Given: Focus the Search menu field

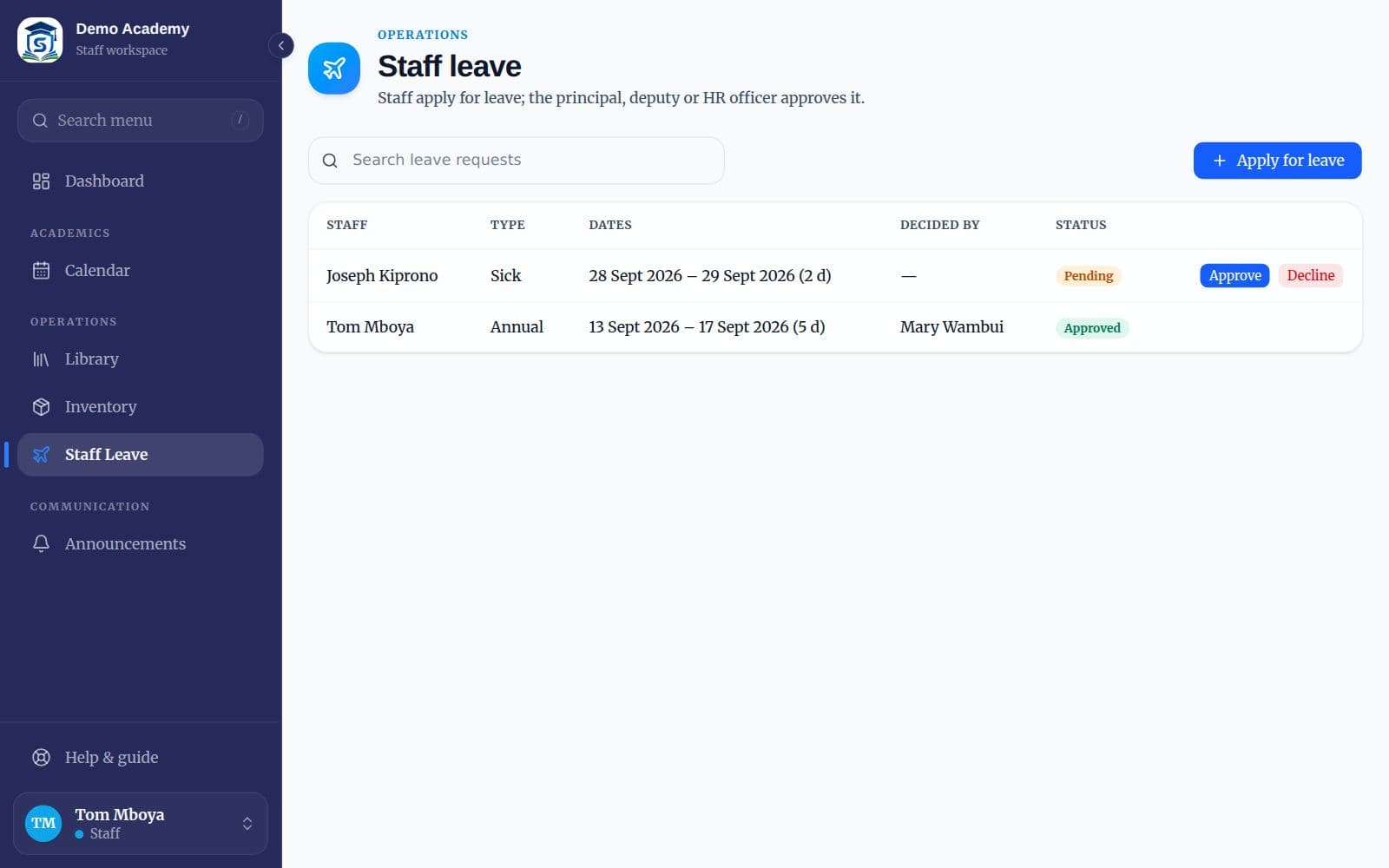Looking at the screenshot, I should pos(140,121).
